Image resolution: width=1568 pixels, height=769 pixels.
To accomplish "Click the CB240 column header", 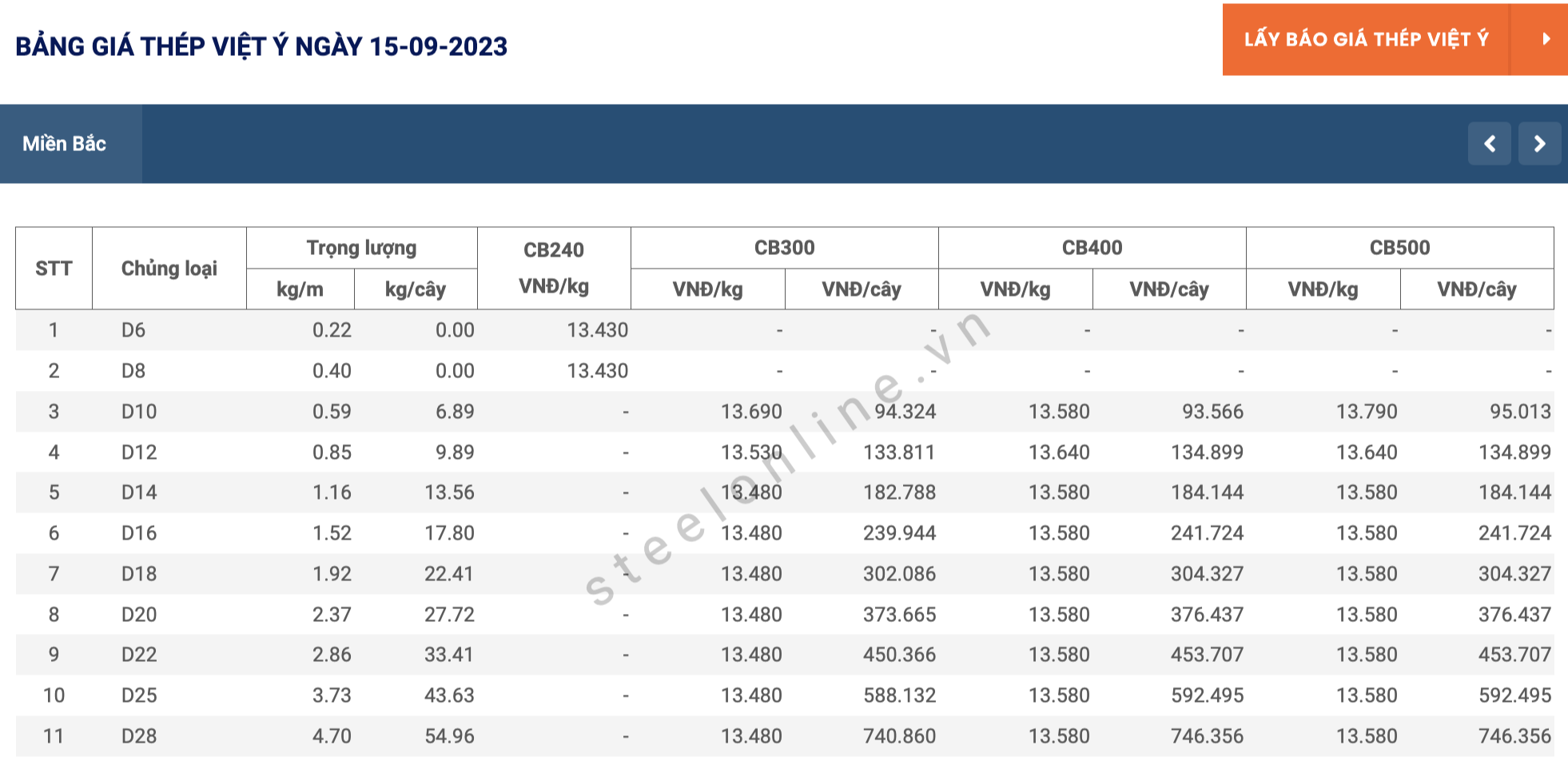I will click(x=554, y=269).
